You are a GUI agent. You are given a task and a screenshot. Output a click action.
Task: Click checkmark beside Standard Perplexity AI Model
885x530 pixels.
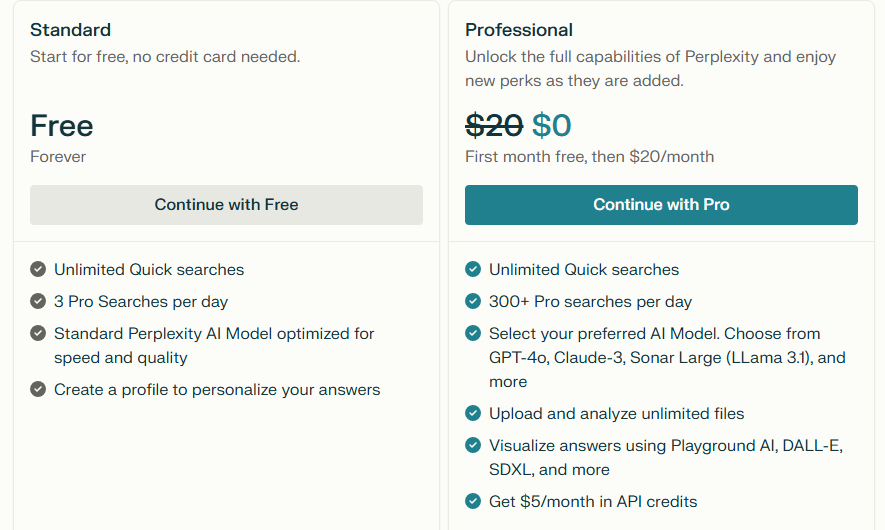(38, 334)
